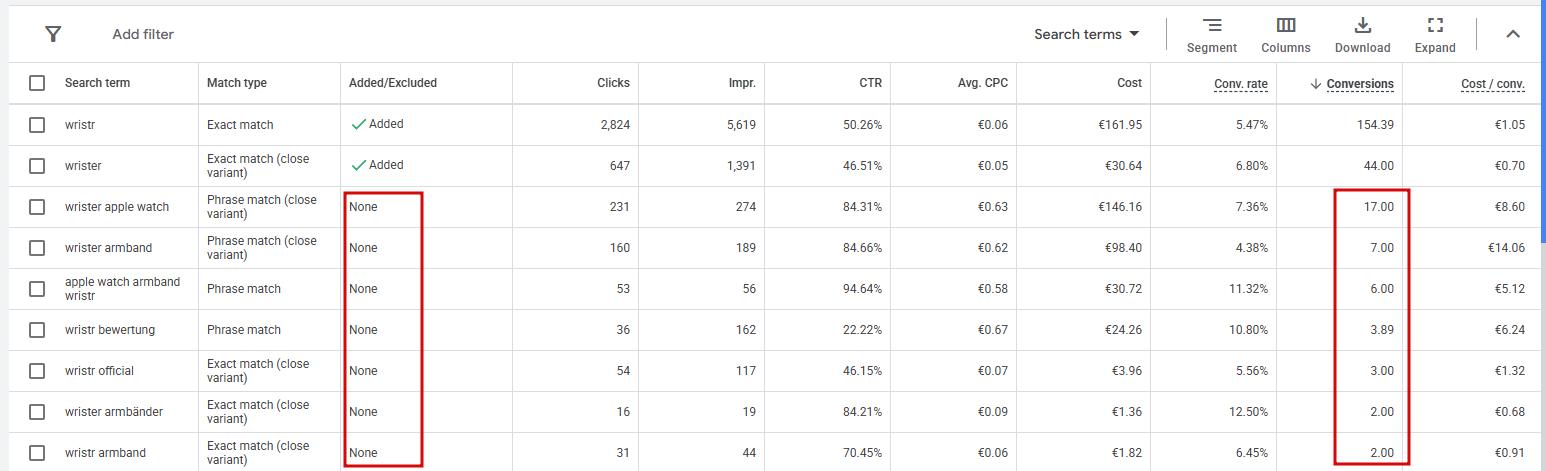Click the Conversions sort arrow
1546x471 pixels.
coord(1315,84)
